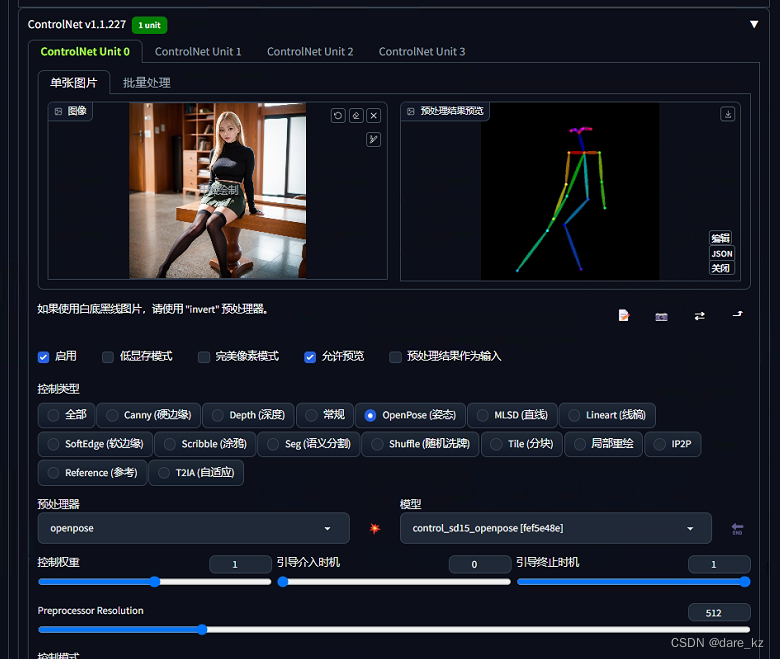Screen dimensions: 780x659
Task: Select the OpenPose control type
Action: 410,415
